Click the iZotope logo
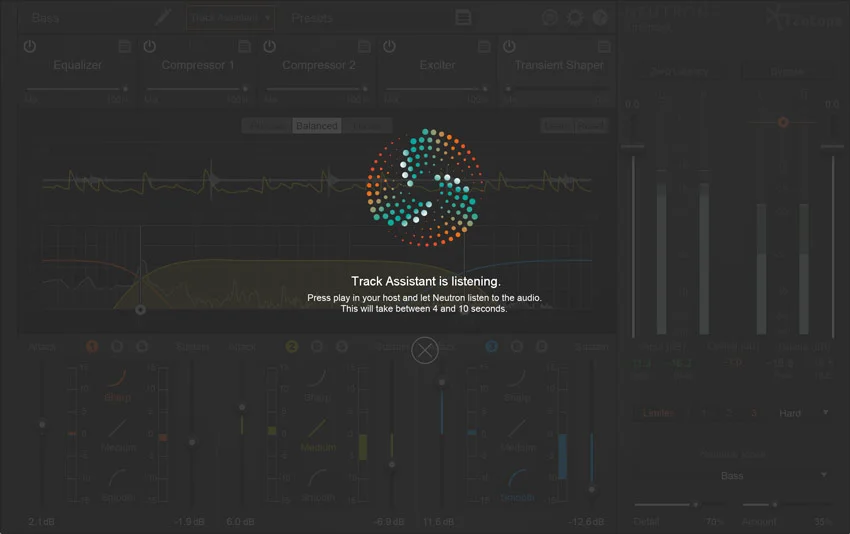Image resolution: width=850 pixels, height=534 pixels. (803, 18)
